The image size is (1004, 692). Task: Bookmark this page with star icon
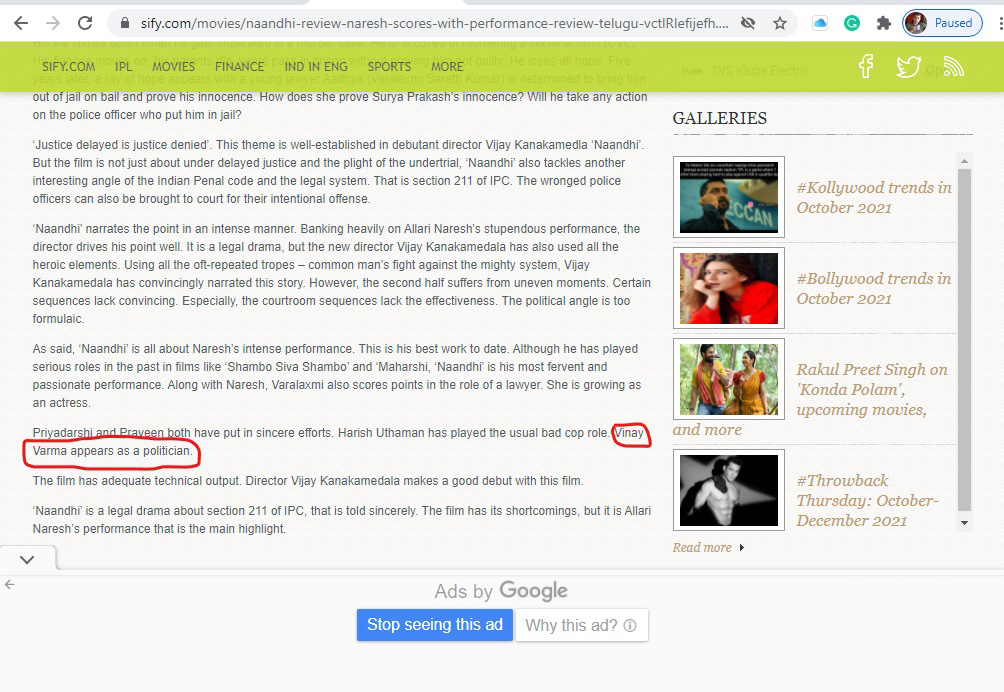(780, 23)
